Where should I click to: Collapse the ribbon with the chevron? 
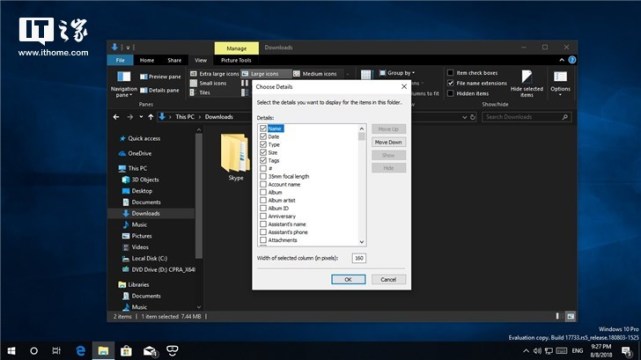point(562,60)
